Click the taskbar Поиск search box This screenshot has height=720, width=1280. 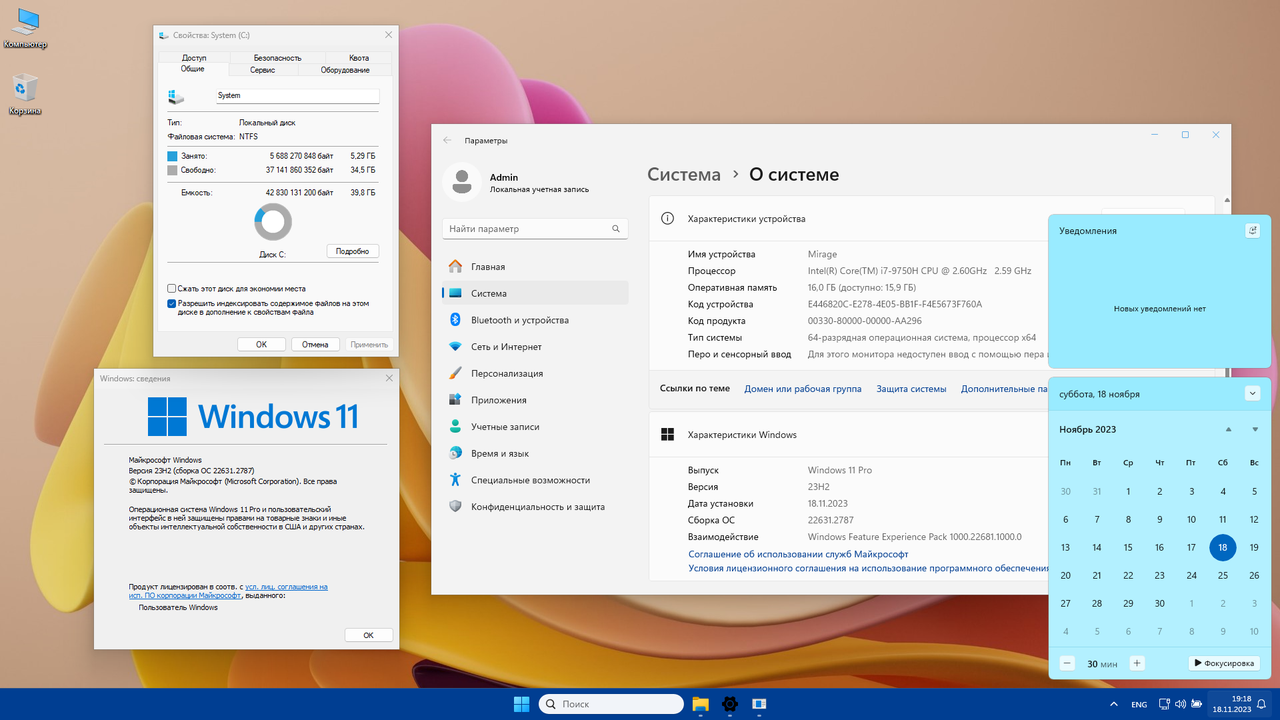(611, 704)
